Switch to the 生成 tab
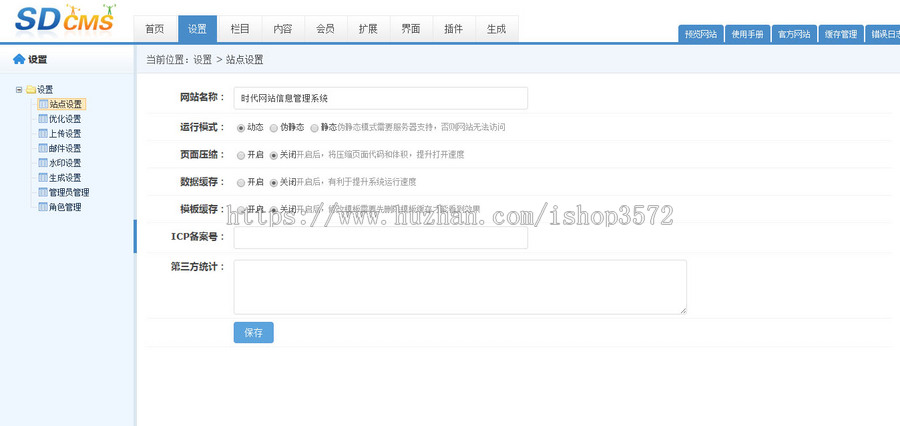Image resolution: width=900 pixels, height=426 pixels. [x=496, y=29]
